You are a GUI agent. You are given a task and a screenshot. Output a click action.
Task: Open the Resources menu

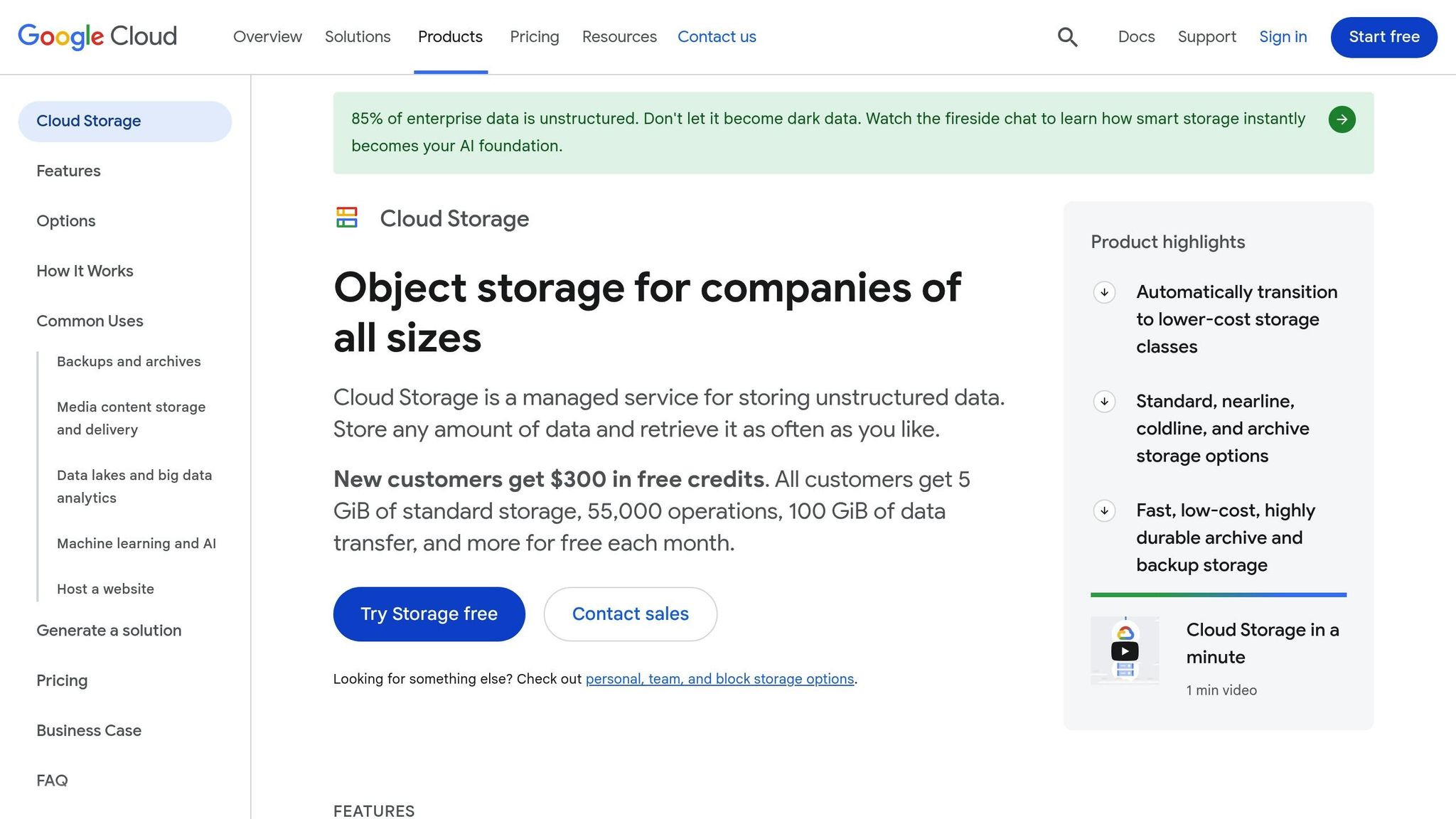[x=619, y=36]
